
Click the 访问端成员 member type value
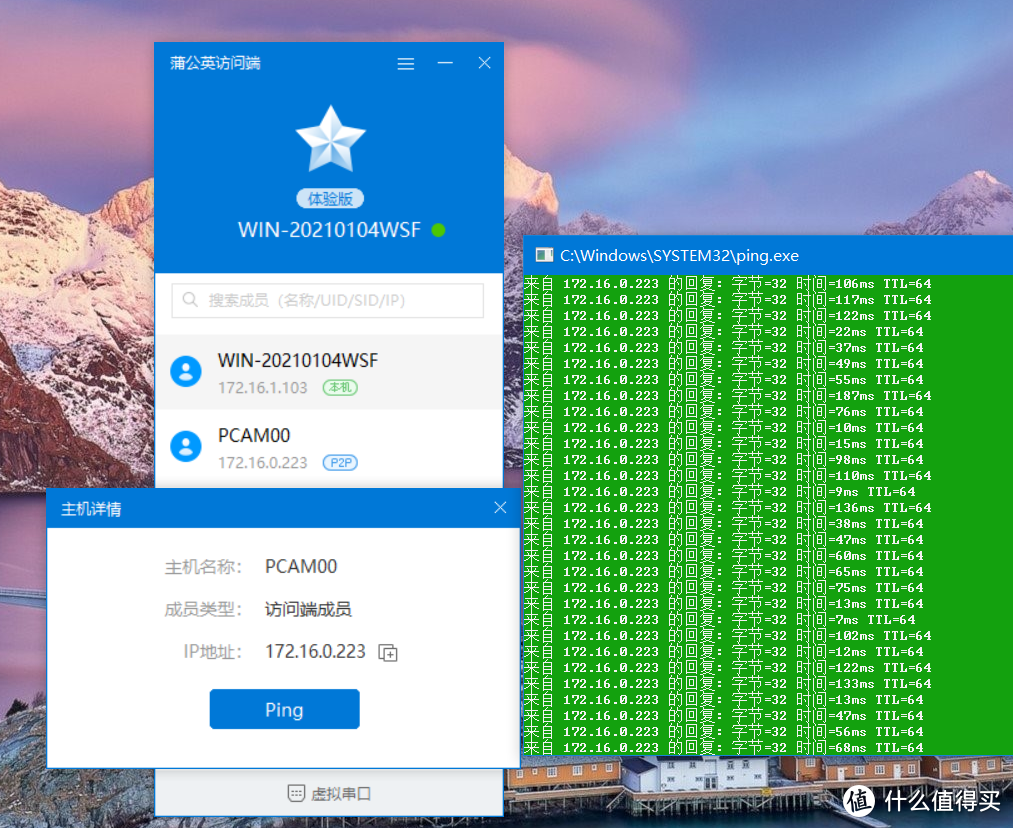pyautogui.click(x=308, y=609)
